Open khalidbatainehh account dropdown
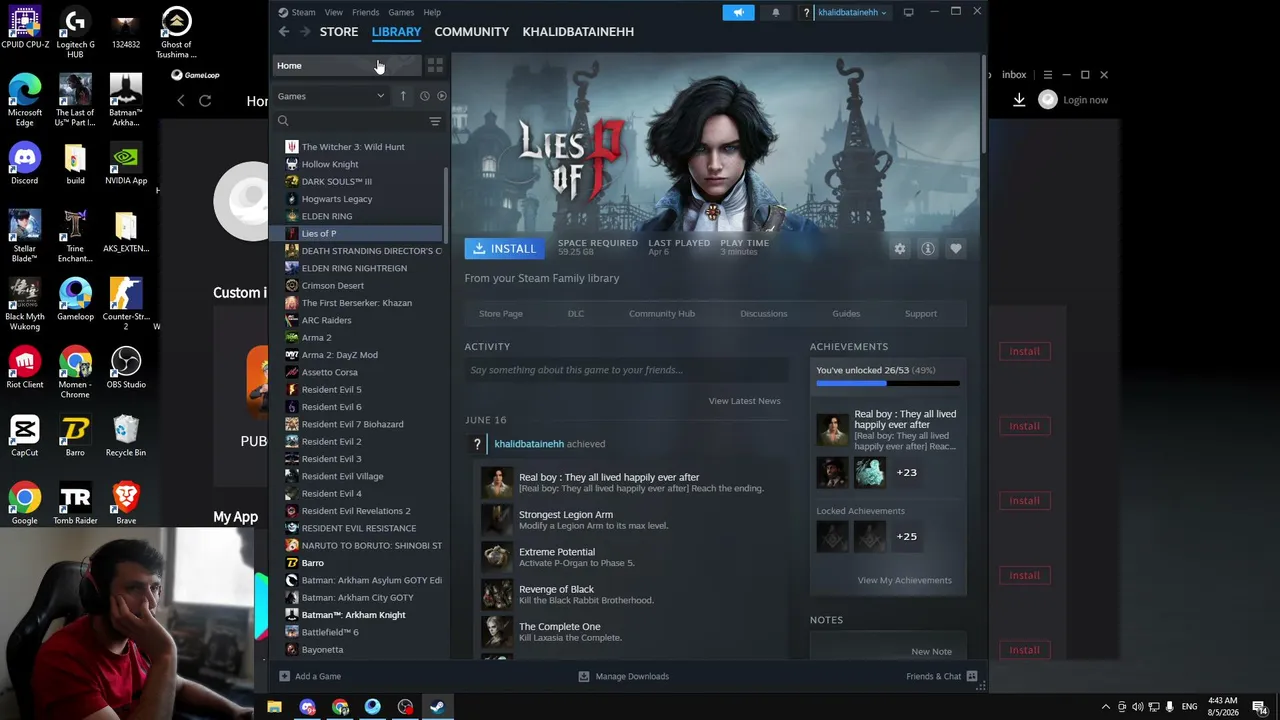 (x=852, y=12)
